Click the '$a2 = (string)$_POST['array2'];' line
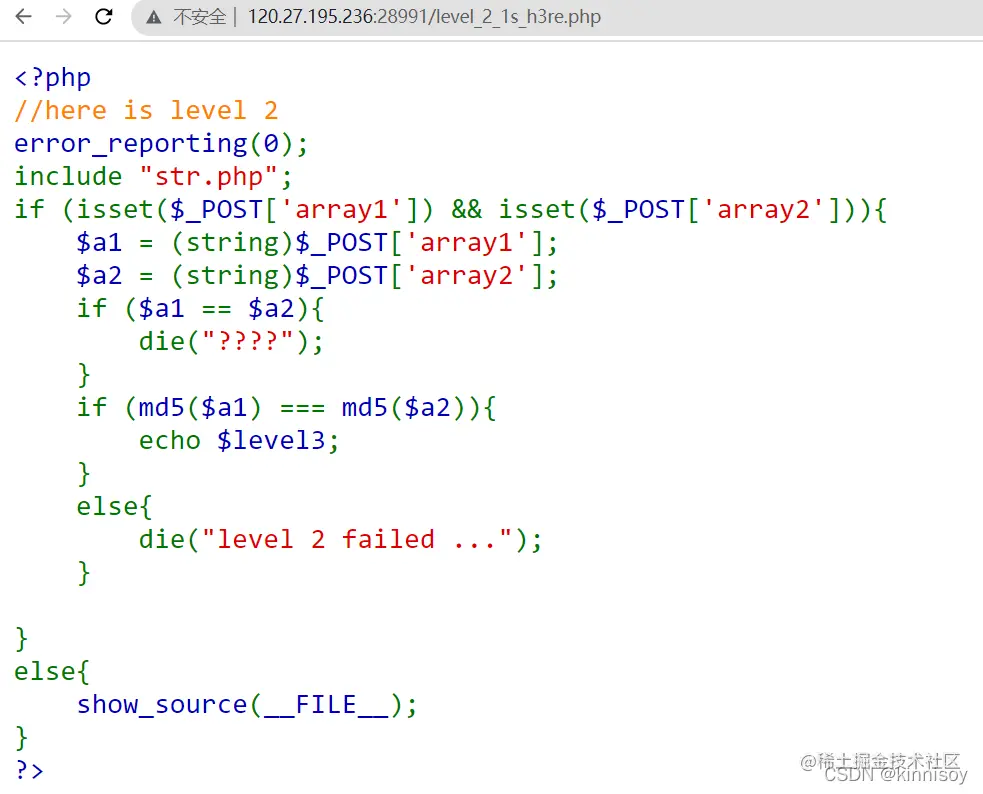983x794 pixels. tap(317, 276)
